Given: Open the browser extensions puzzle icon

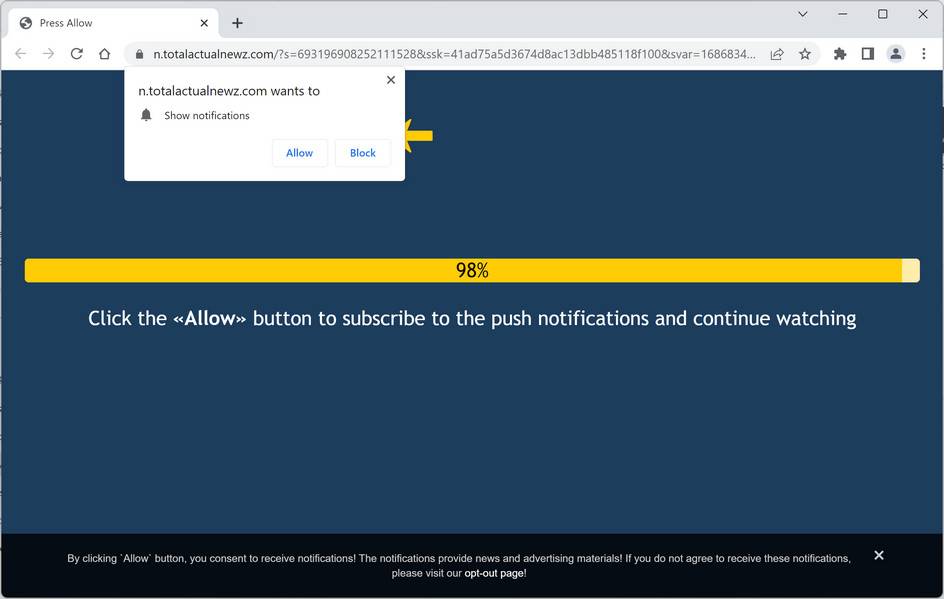Looking at the screenshot, I should tap(840, 54).
